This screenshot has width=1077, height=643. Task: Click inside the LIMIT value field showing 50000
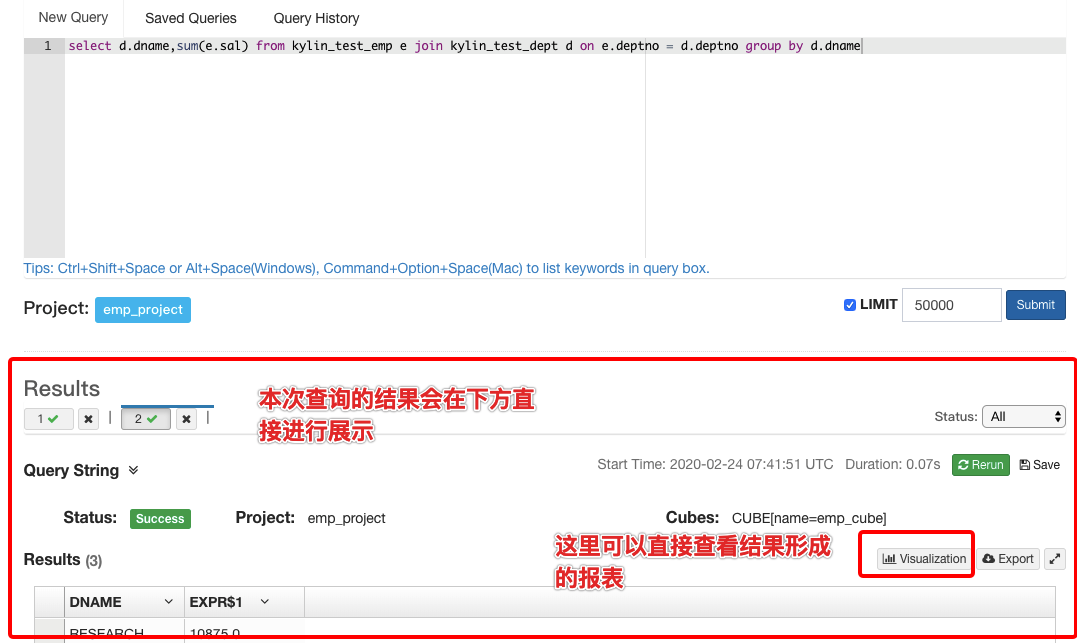click(950, 305)
